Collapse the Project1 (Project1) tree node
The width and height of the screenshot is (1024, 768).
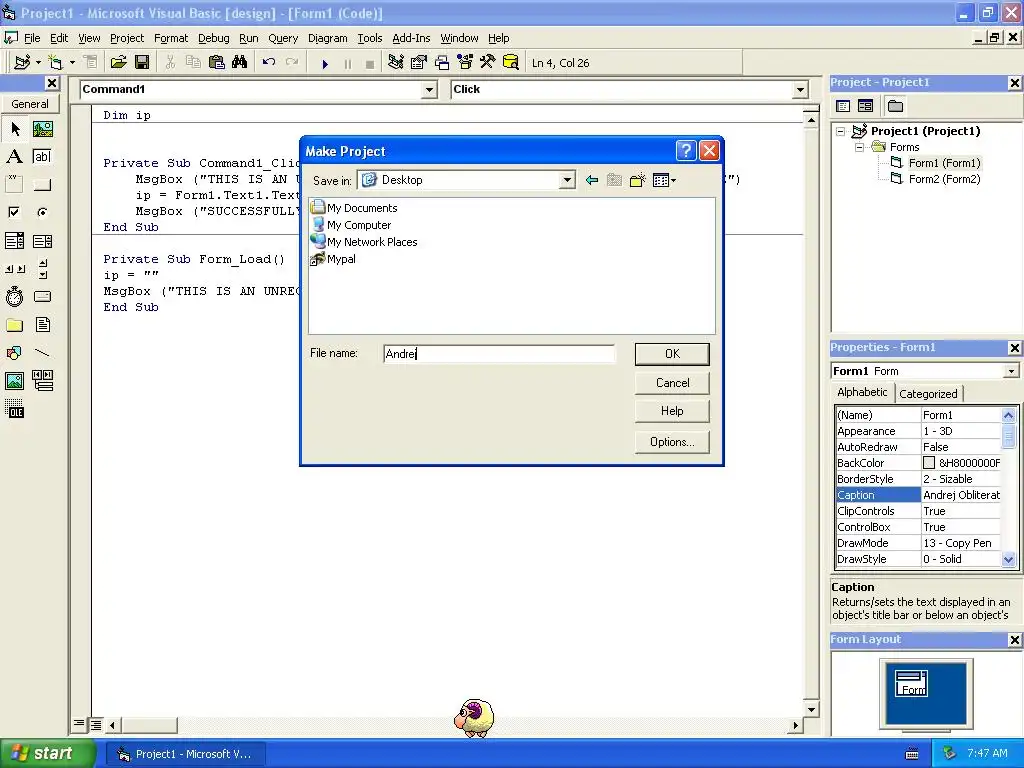click(841, 131)
